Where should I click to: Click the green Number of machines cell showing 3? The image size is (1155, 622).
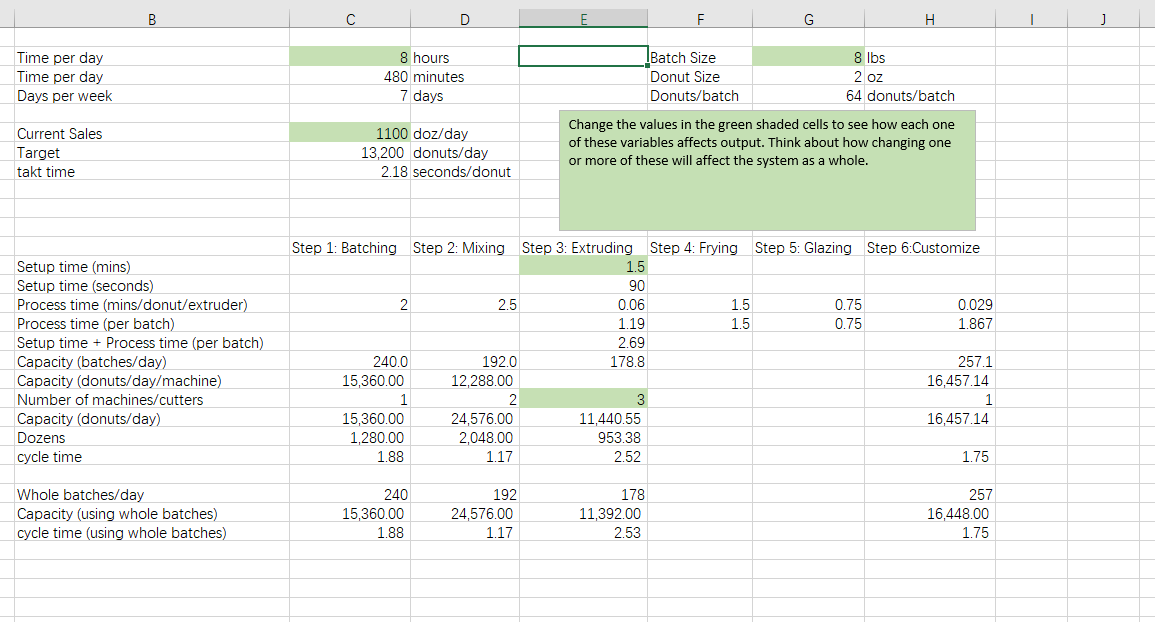click(x=583, y=399)
